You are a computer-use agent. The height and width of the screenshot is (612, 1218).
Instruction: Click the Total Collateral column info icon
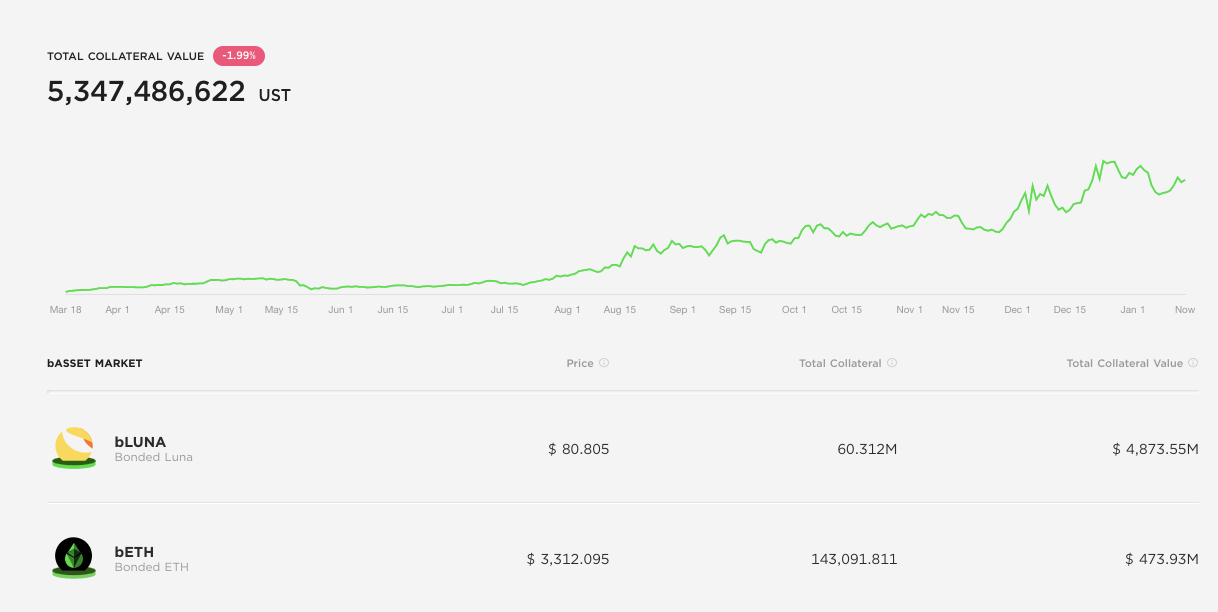pos(892,363)
